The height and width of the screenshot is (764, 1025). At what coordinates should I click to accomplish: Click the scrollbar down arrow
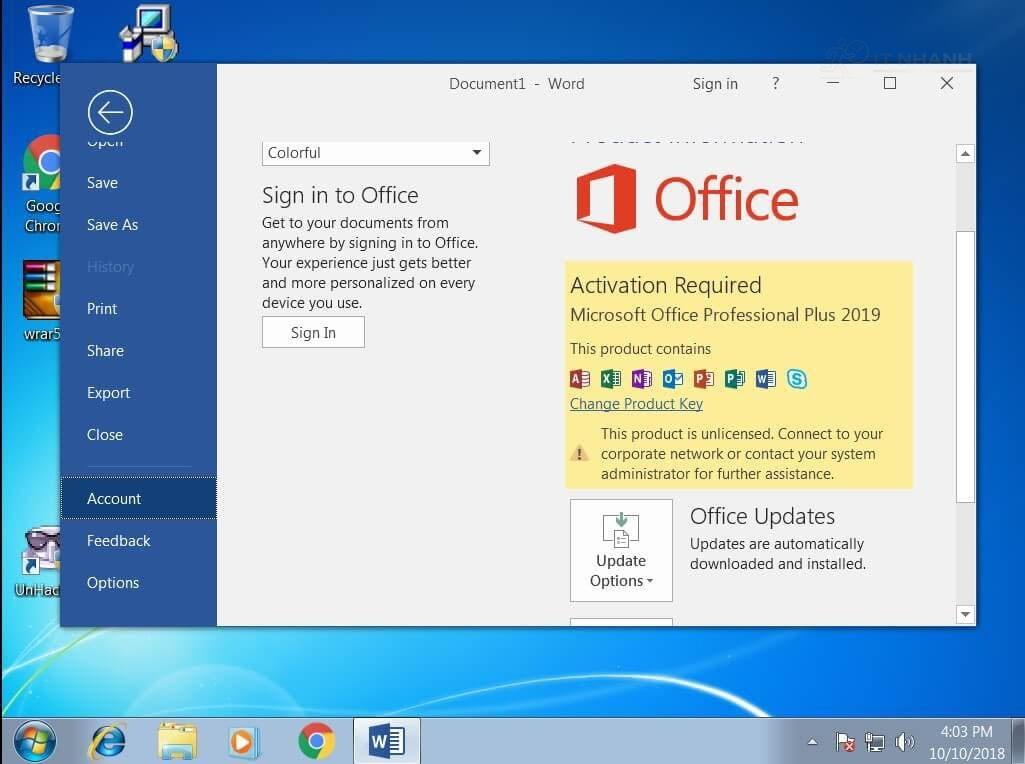(965, 614)
